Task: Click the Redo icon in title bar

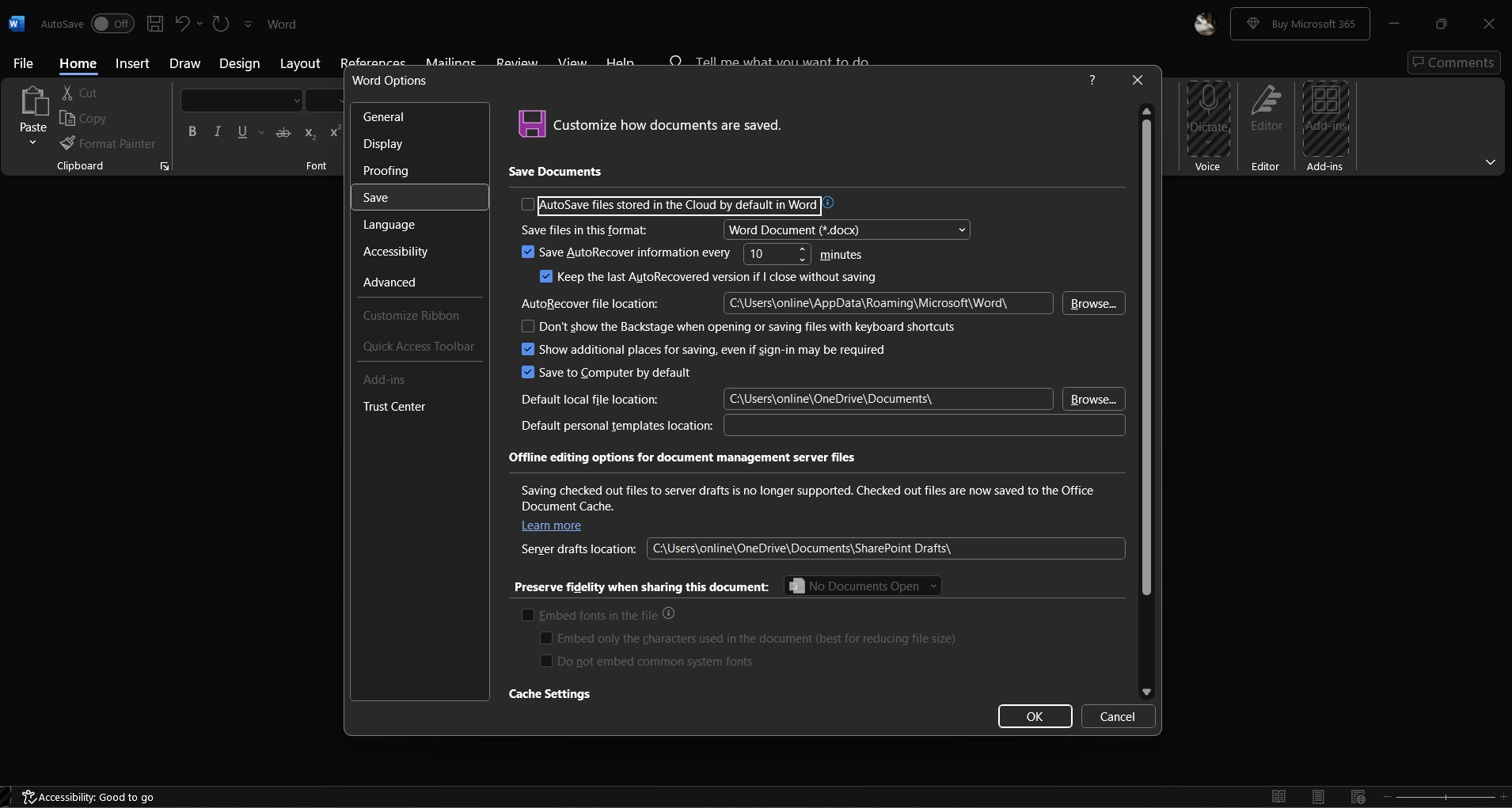Action: tap(221, 24)
